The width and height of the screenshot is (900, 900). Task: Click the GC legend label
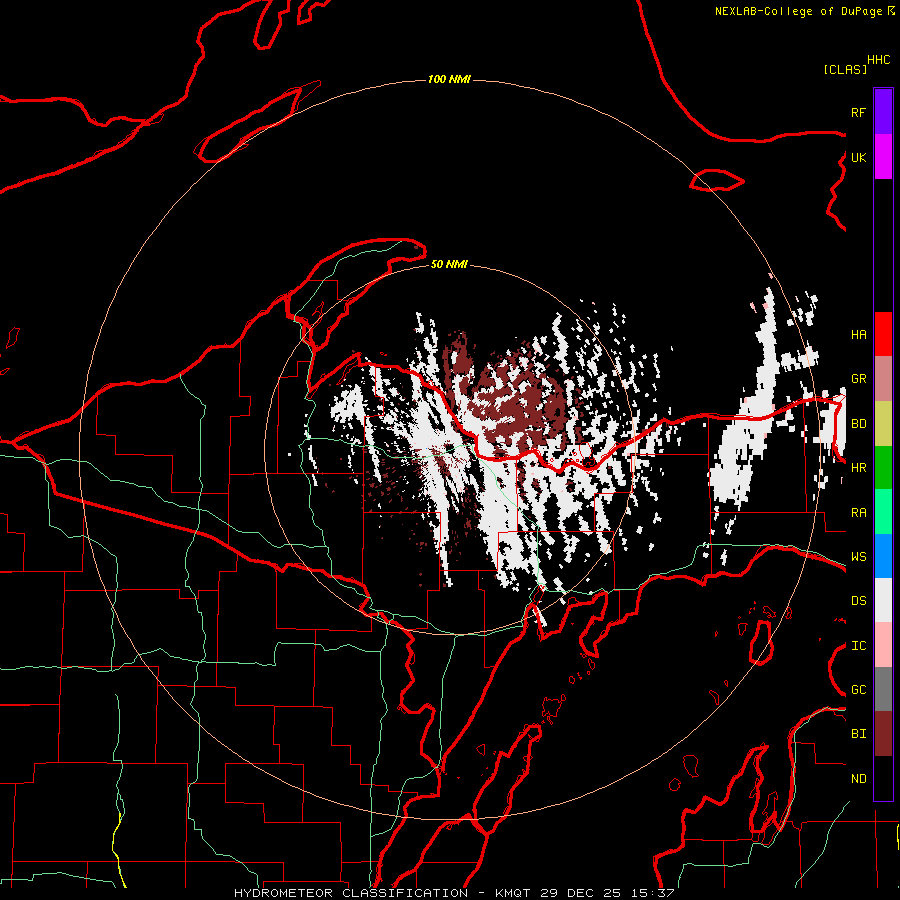point(858,690)
